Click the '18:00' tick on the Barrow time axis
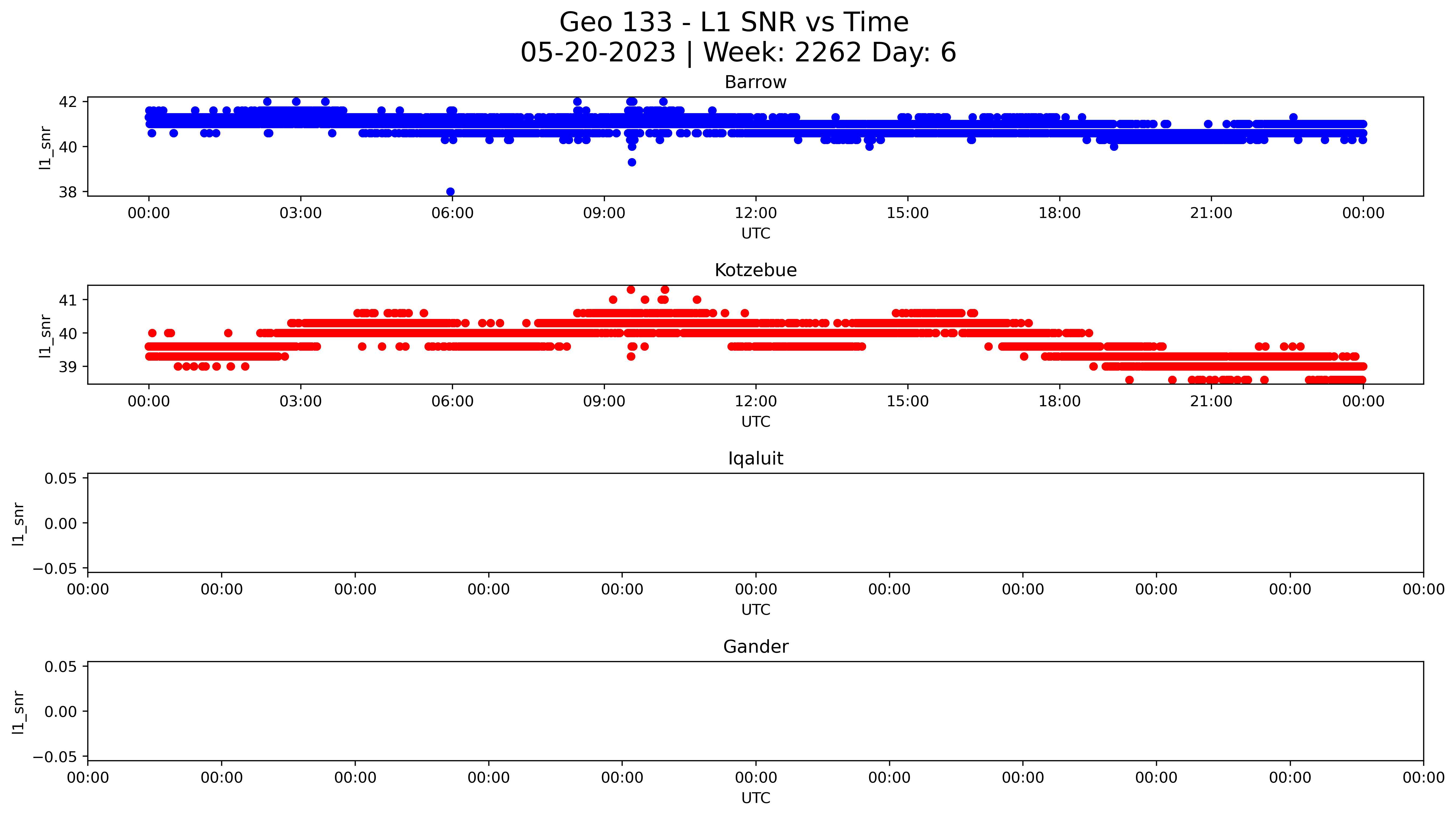Image resolution: width=1456 pixels, height=817 pixels. pyautogui.click(x=1059, y=213)
